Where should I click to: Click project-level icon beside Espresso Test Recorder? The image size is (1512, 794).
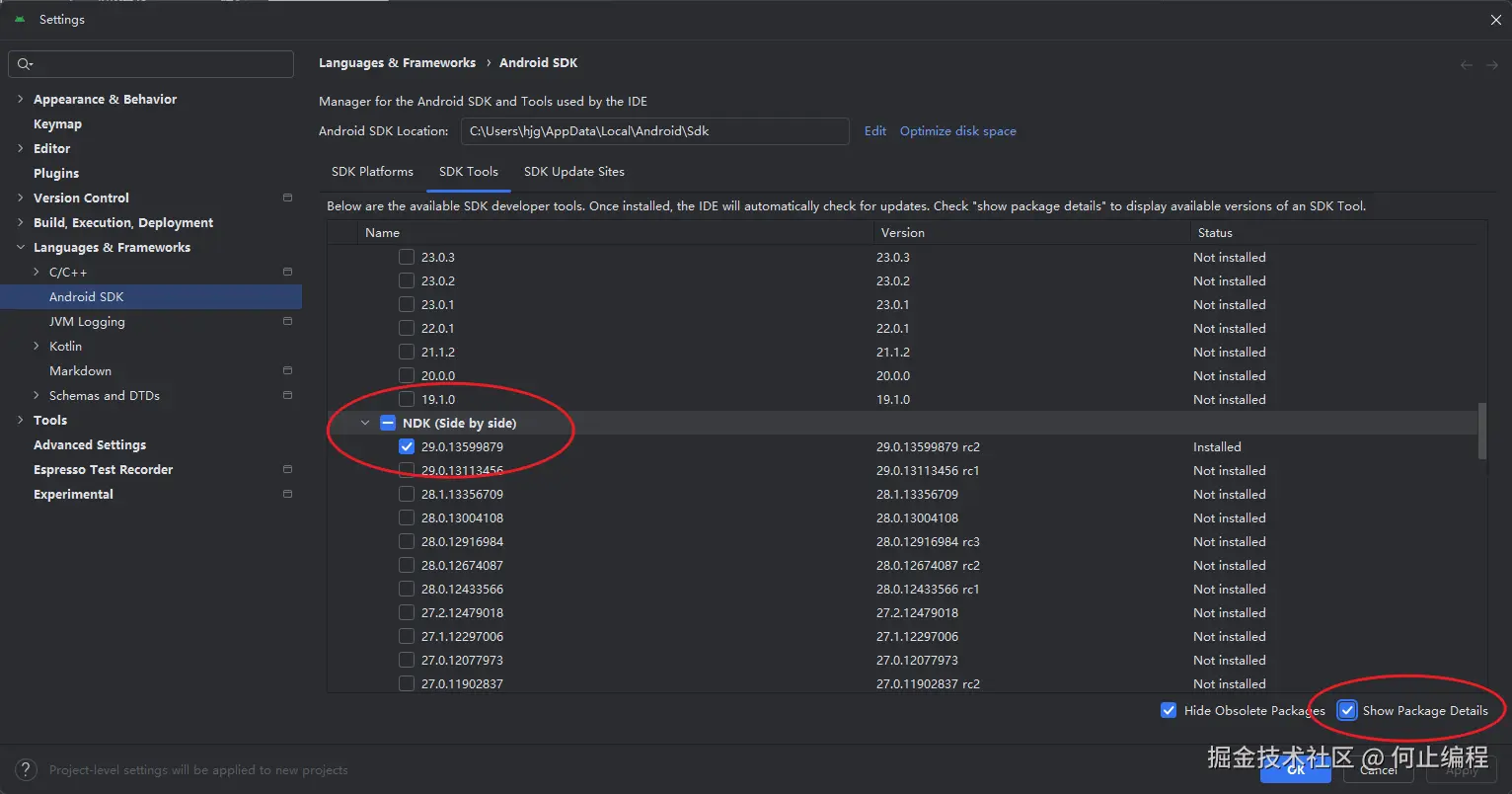(287, 469)
